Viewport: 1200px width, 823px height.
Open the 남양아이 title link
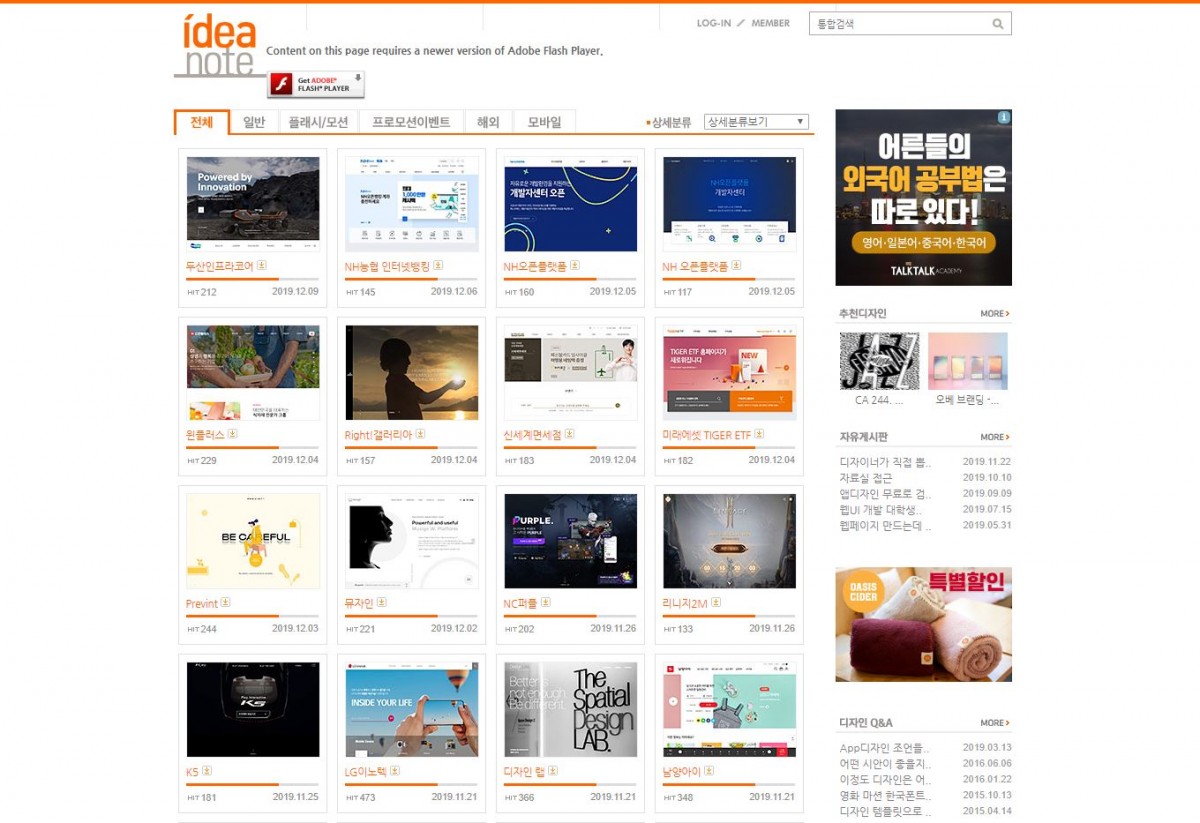pyautogui.click(x=683, y=772)
